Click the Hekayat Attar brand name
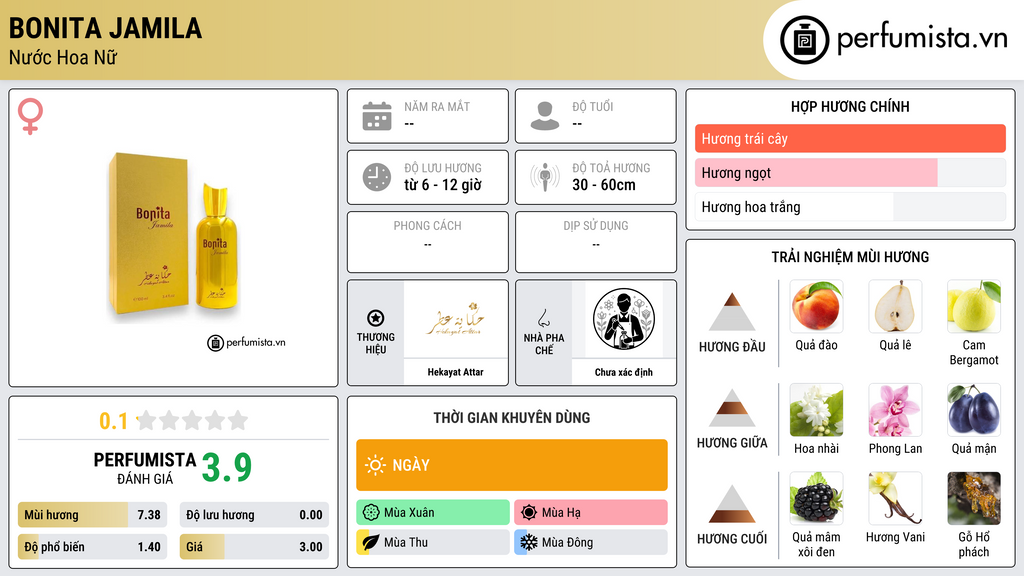Screen dimensions: 1024x576 pos(455,372)
